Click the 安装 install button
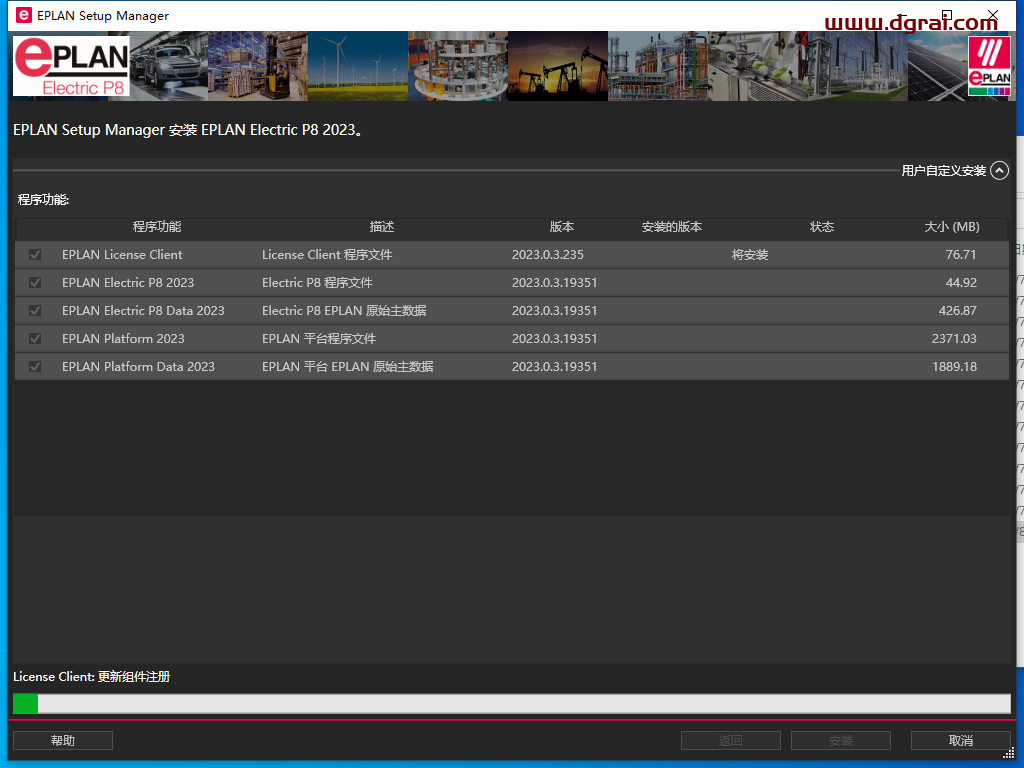Viewport: 1024px width, 768px height. pos(840,740)
